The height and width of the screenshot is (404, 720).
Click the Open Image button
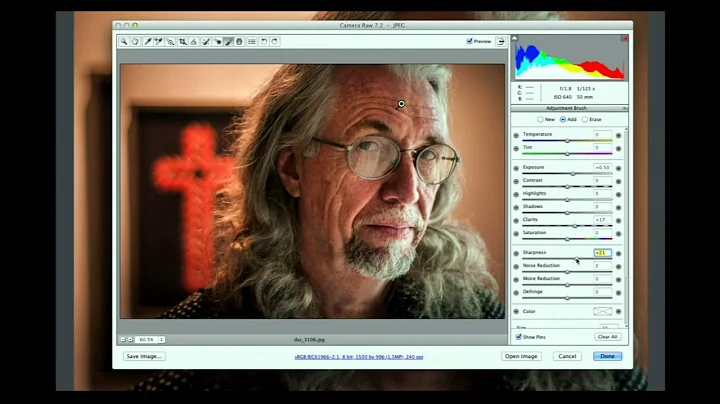coord(521,356)
